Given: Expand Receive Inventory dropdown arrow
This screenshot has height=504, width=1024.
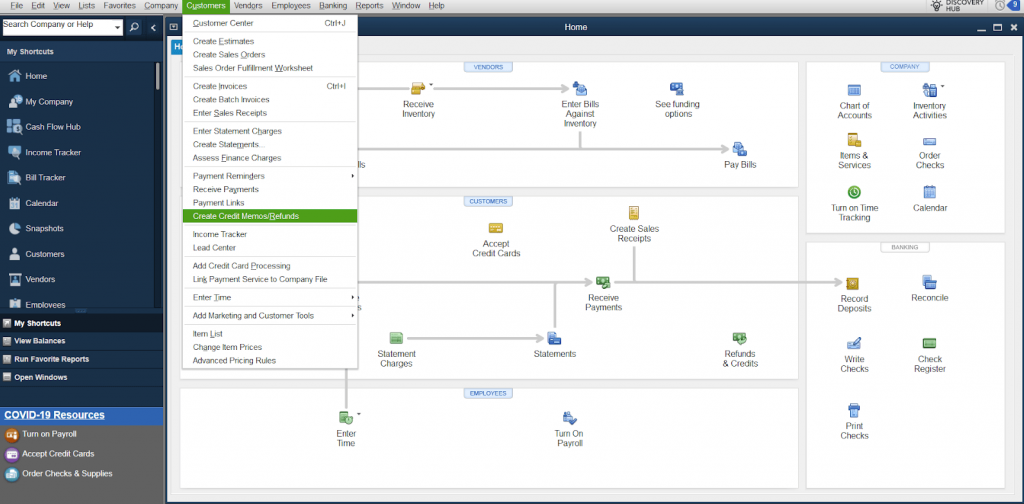Looking at the screenshot, I should 431,86.
